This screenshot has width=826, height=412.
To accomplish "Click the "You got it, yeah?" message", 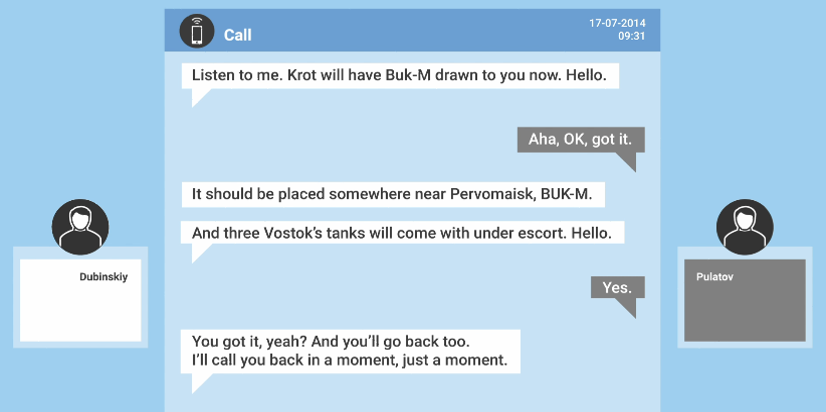I will [351, 350].
